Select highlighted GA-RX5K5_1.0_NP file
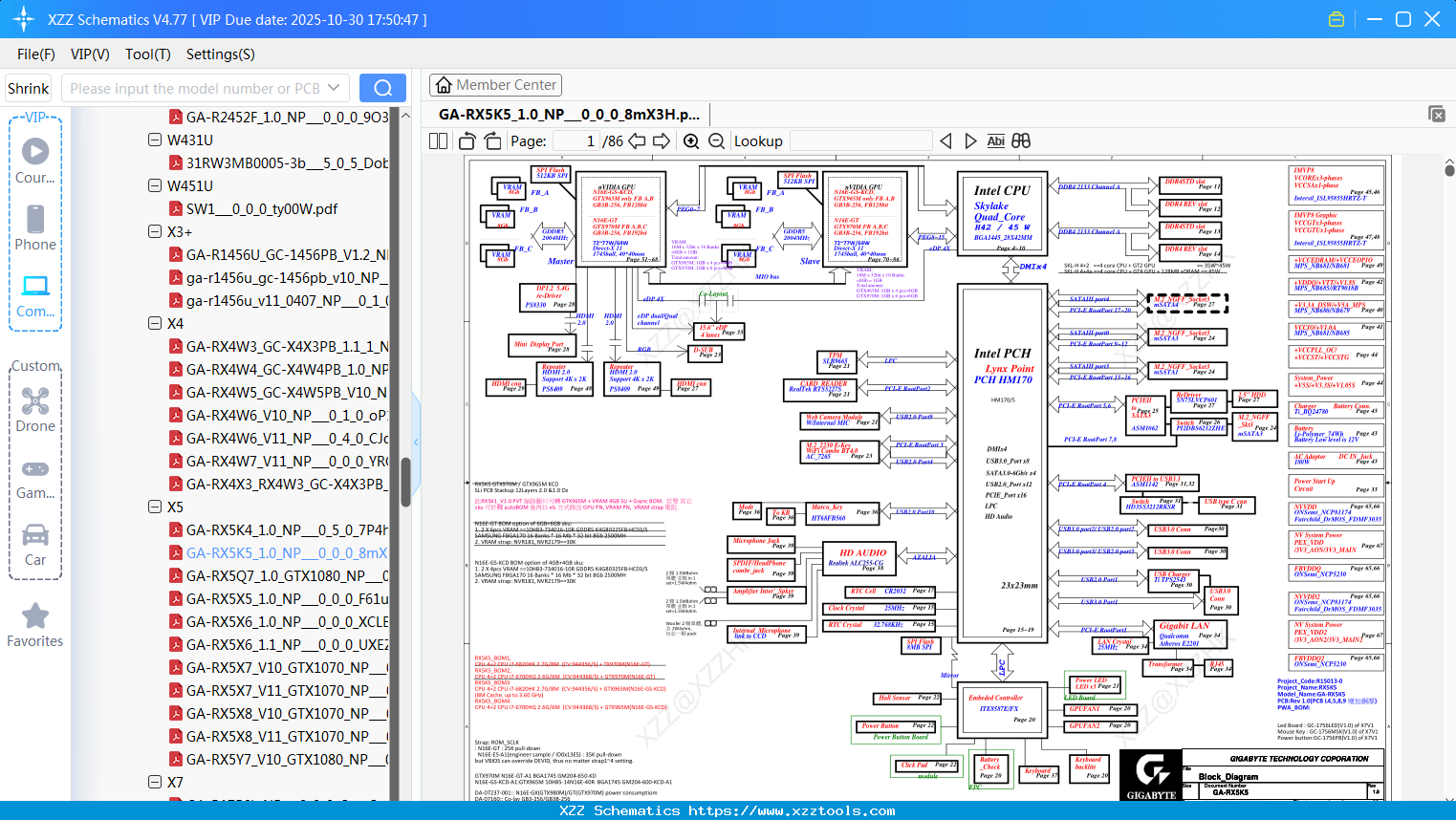1456x820 pixels. (x=287, y=552)
